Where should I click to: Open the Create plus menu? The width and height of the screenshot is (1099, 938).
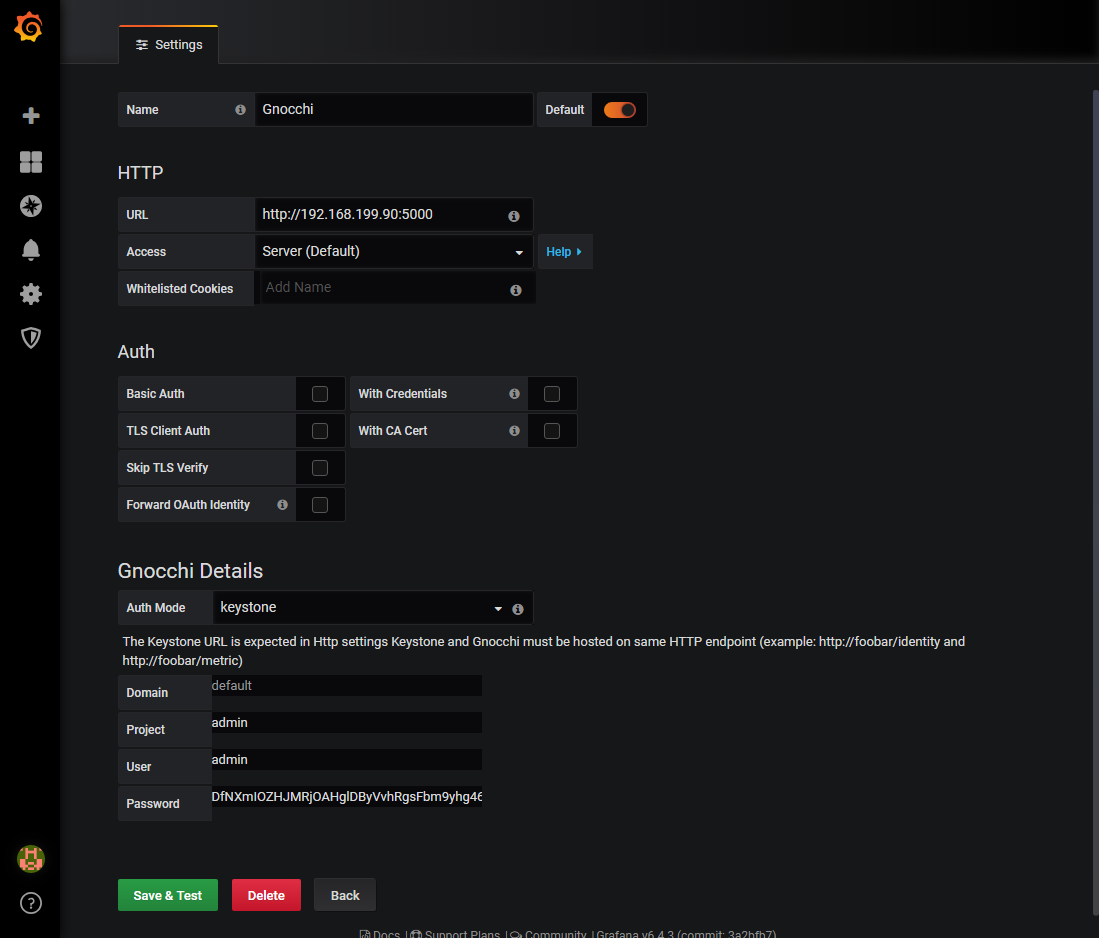31,116
